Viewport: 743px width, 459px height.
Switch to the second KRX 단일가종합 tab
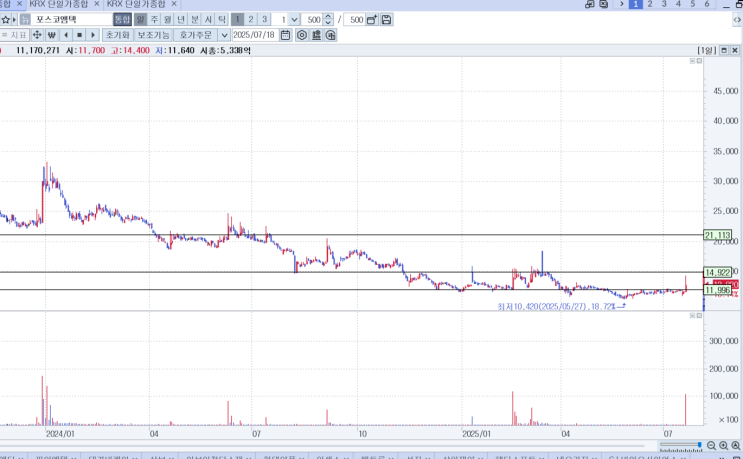coord(136,4)
